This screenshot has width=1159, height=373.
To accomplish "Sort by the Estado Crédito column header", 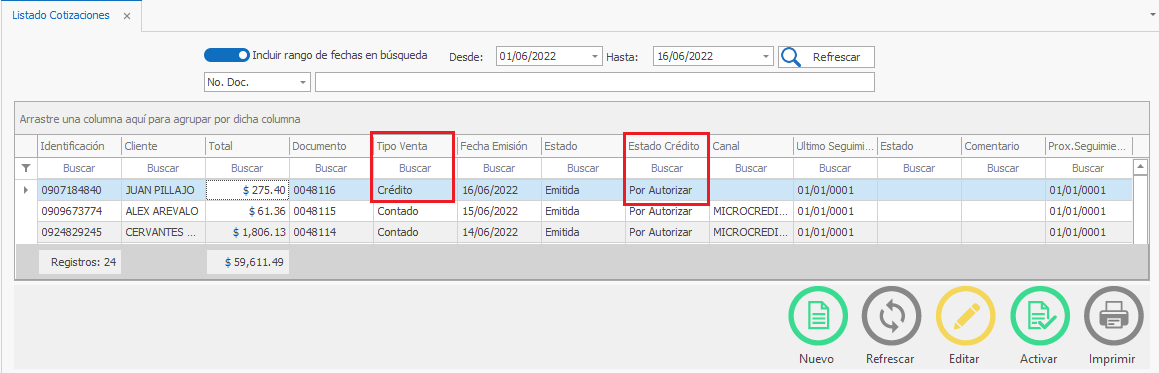I will pos(667,146).
